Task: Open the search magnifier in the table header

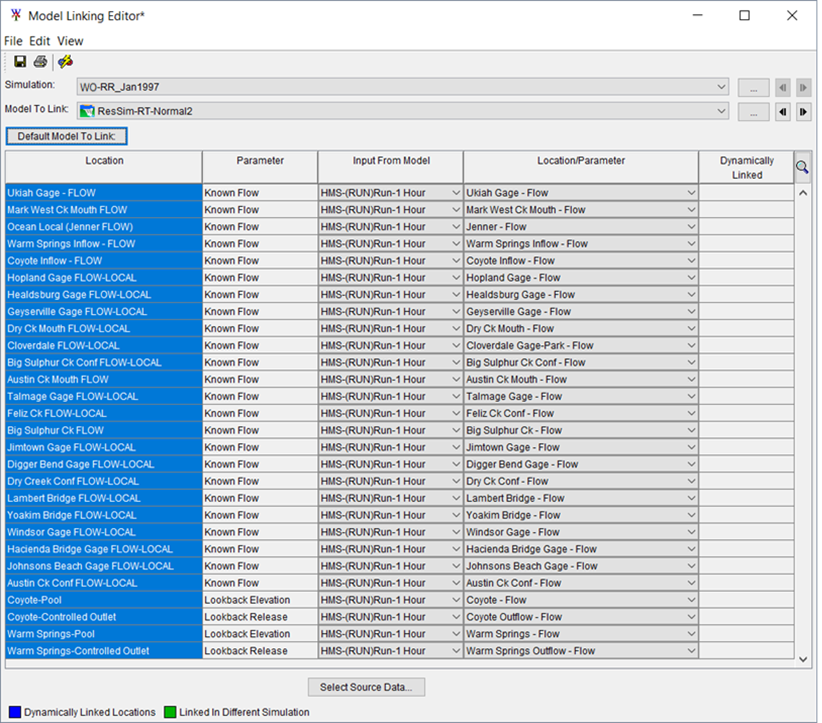Action: click(x=802, y=167)
